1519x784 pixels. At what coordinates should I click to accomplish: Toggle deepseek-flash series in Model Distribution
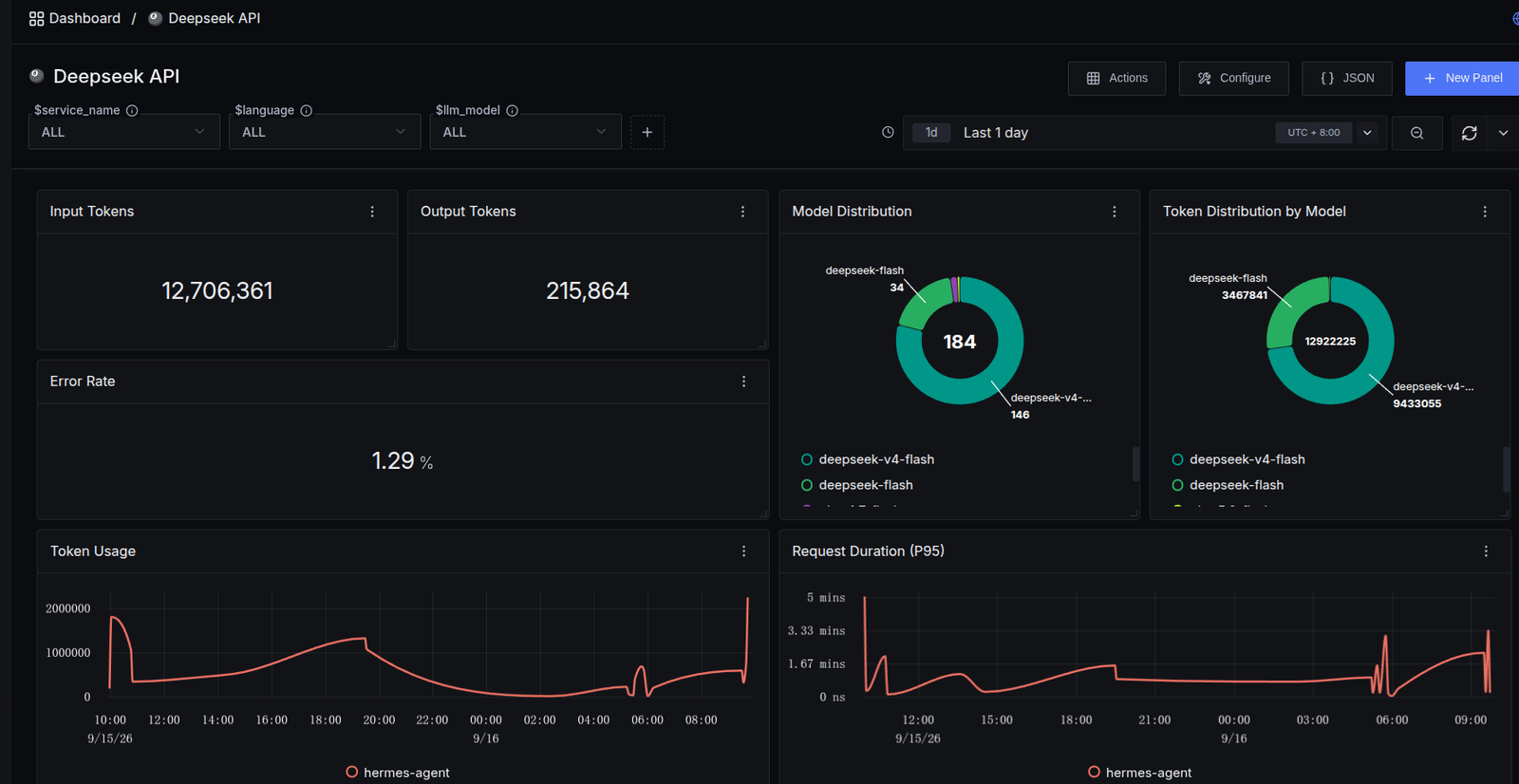tap(856, 485)
